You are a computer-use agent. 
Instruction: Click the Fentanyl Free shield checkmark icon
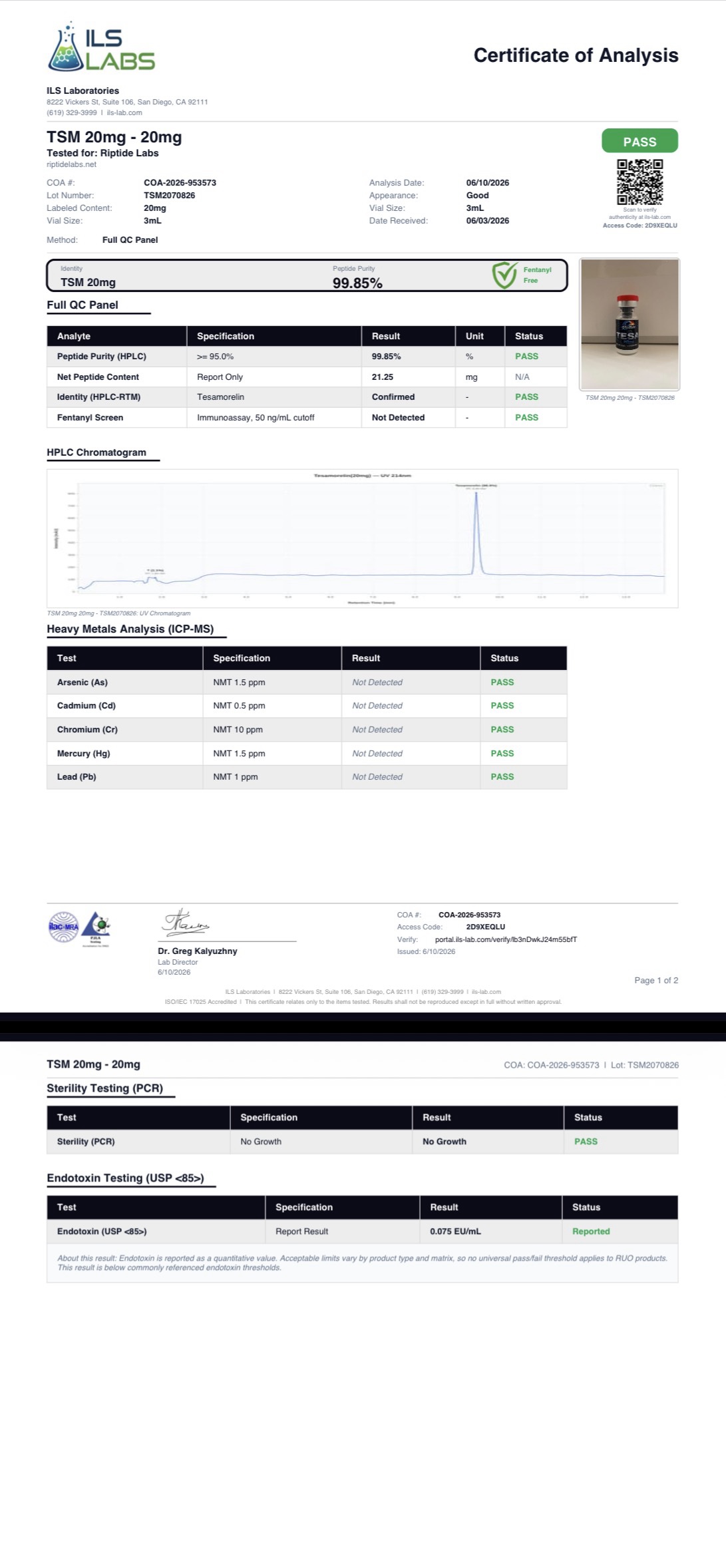[504, 275]
